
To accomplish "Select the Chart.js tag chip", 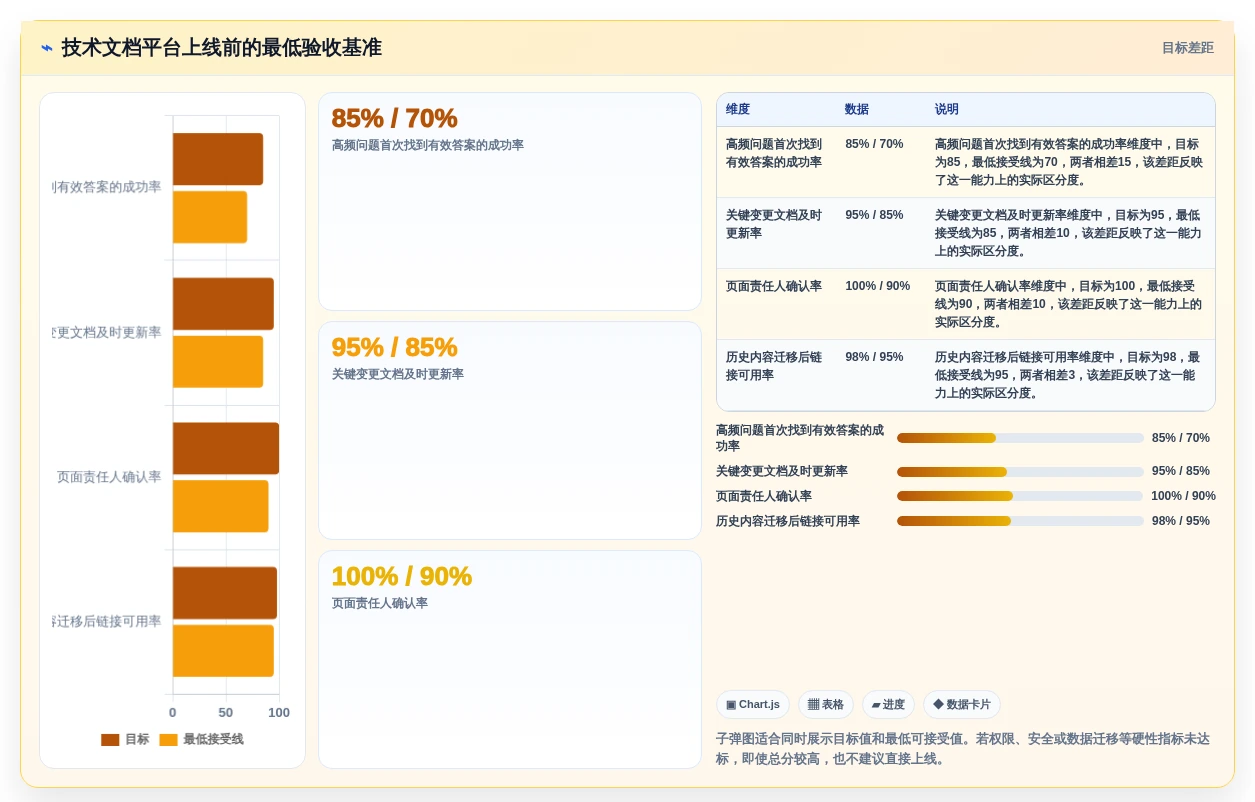I will tap(752, 705).
